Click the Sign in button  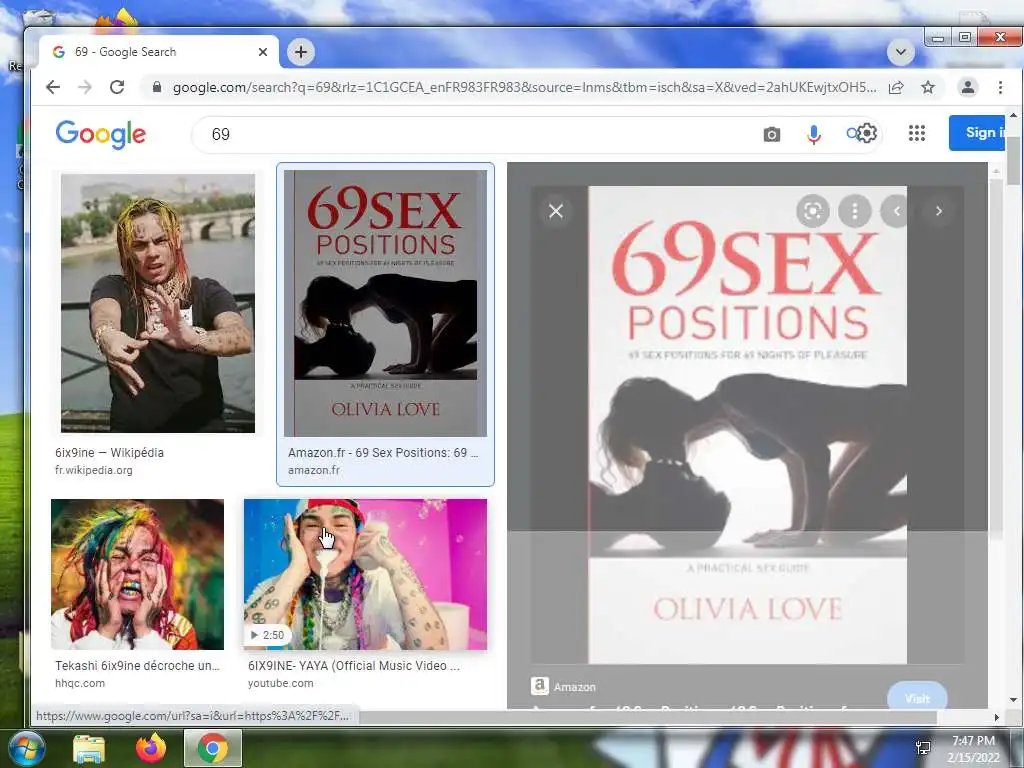coord(977,133)
